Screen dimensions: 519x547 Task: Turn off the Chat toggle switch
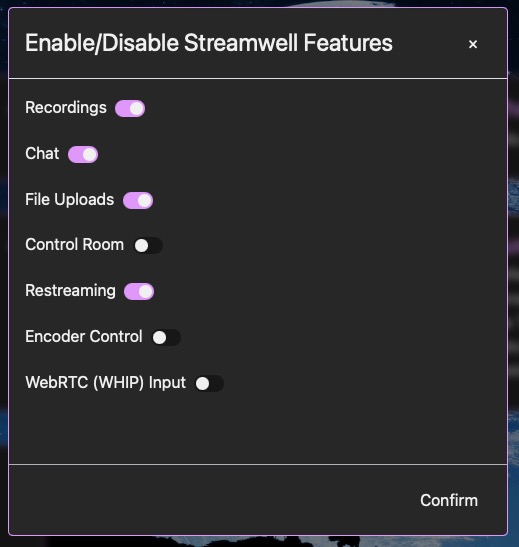coord(83,155)
